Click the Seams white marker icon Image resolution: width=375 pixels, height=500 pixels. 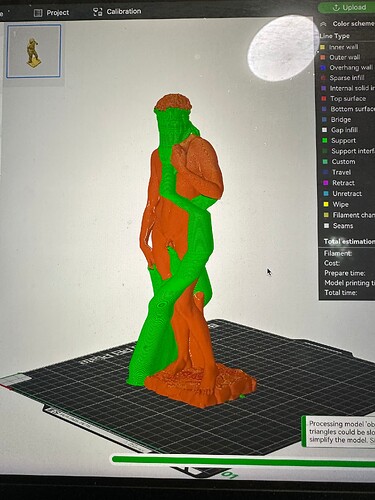[x=327, y=226]
